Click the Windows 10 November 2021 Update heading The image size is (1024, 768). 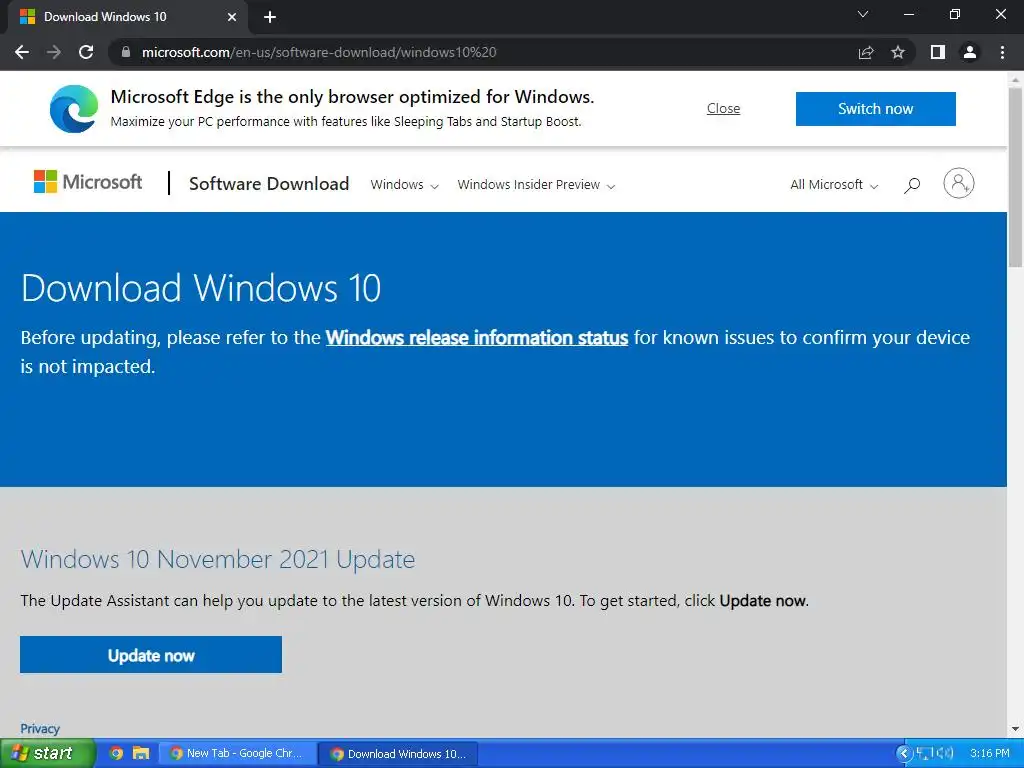[x=217, y=559]
